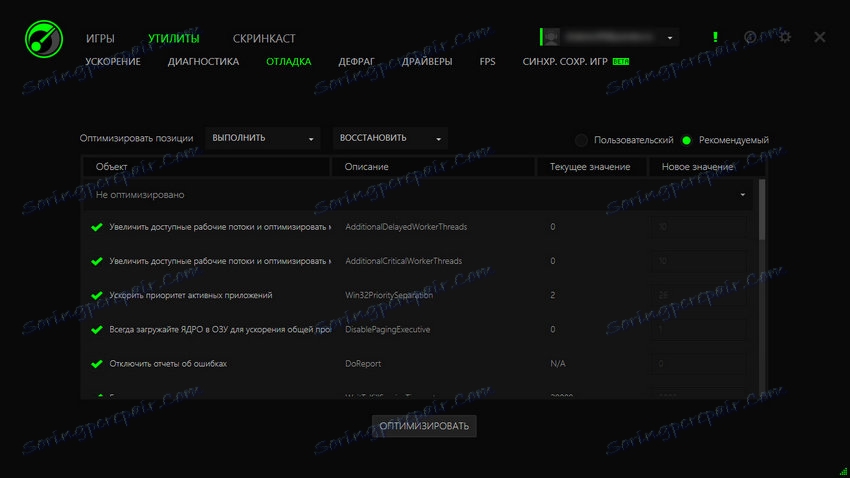850x478 pixels.
Task: Toggle checkmark for AdditionalCriticalWorkerThreads row
Action: (97, 261)
